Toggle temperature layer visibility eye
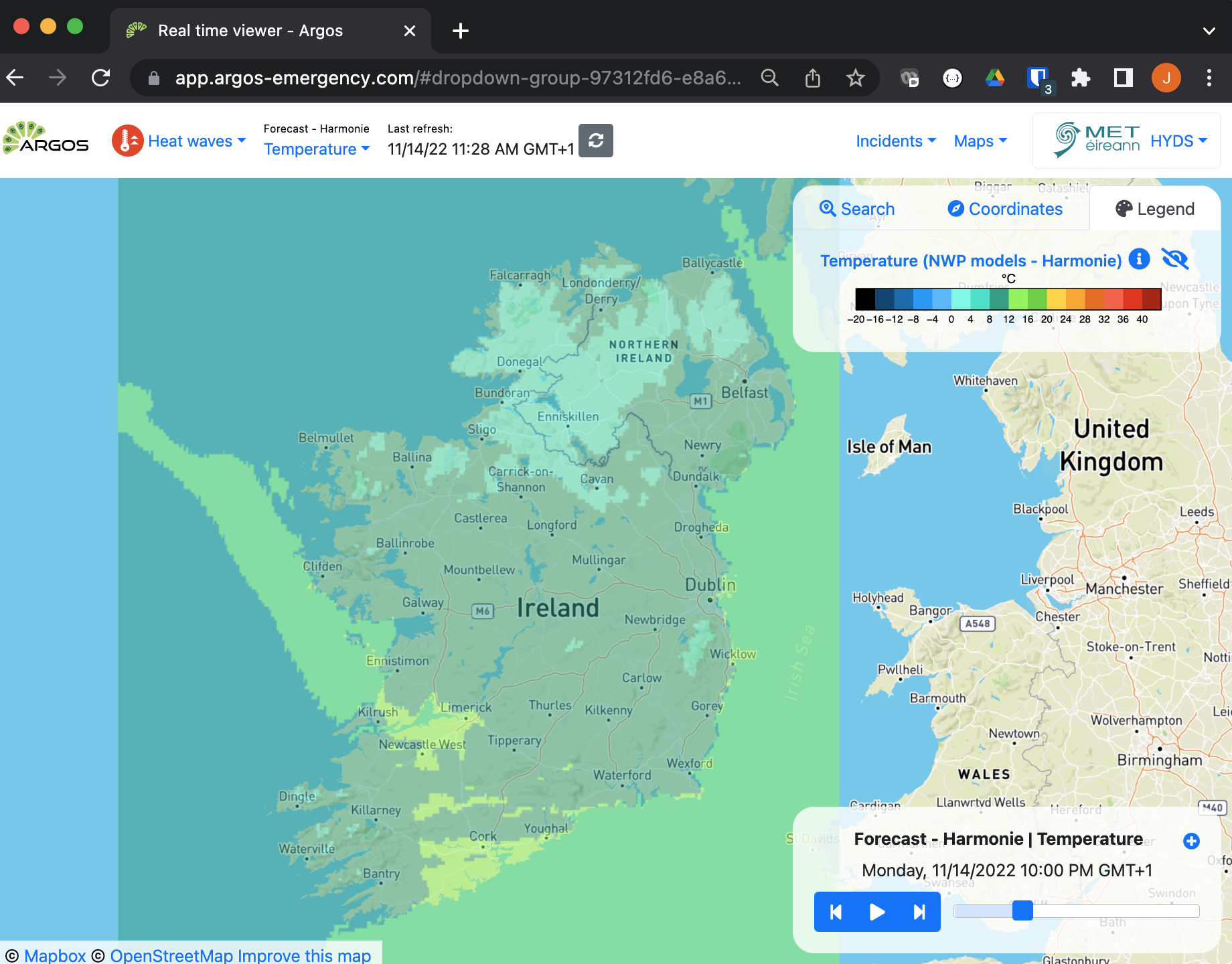This screenshot has height=964, width=1232. coord(1175,258)
